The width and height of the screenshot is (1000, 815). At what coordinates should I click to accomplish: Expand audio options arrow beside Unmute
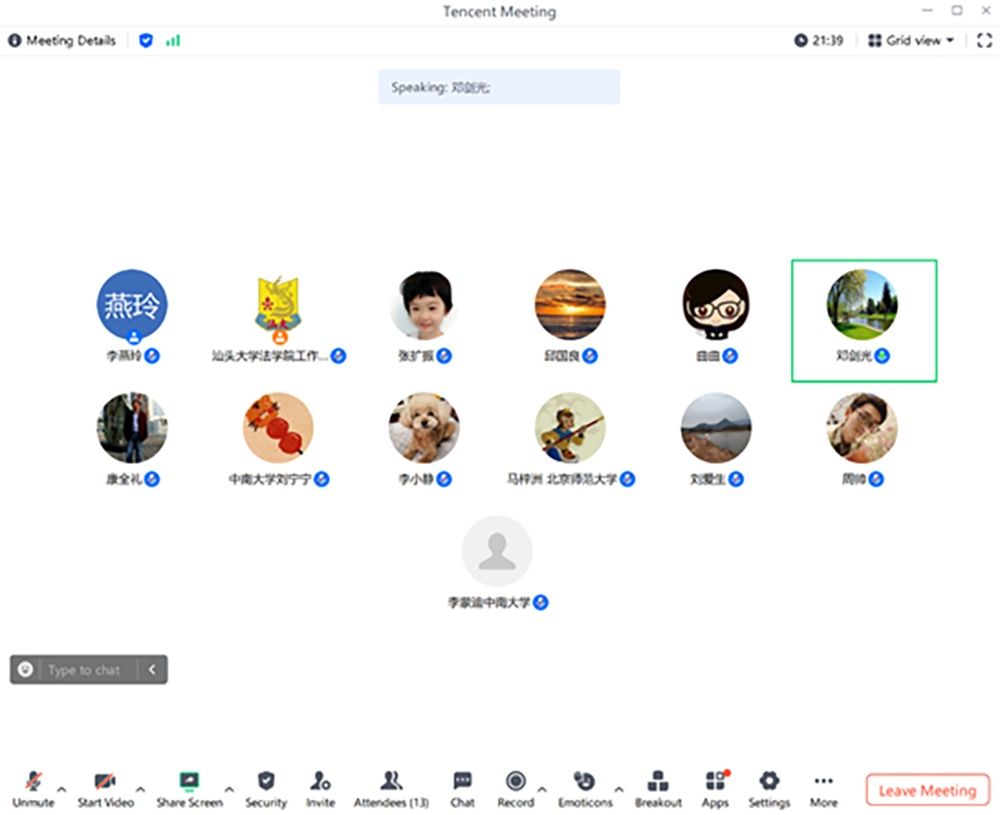coord(61,789)
